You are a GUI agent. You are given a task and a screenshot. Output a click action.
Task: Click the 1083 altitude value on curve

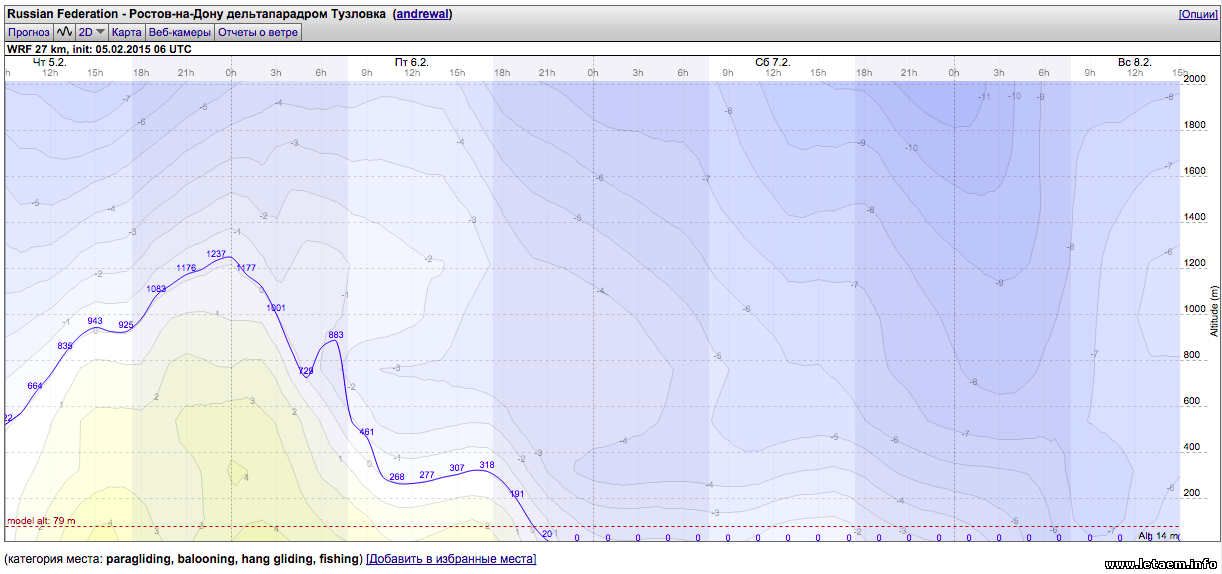[x=156, y=289]
